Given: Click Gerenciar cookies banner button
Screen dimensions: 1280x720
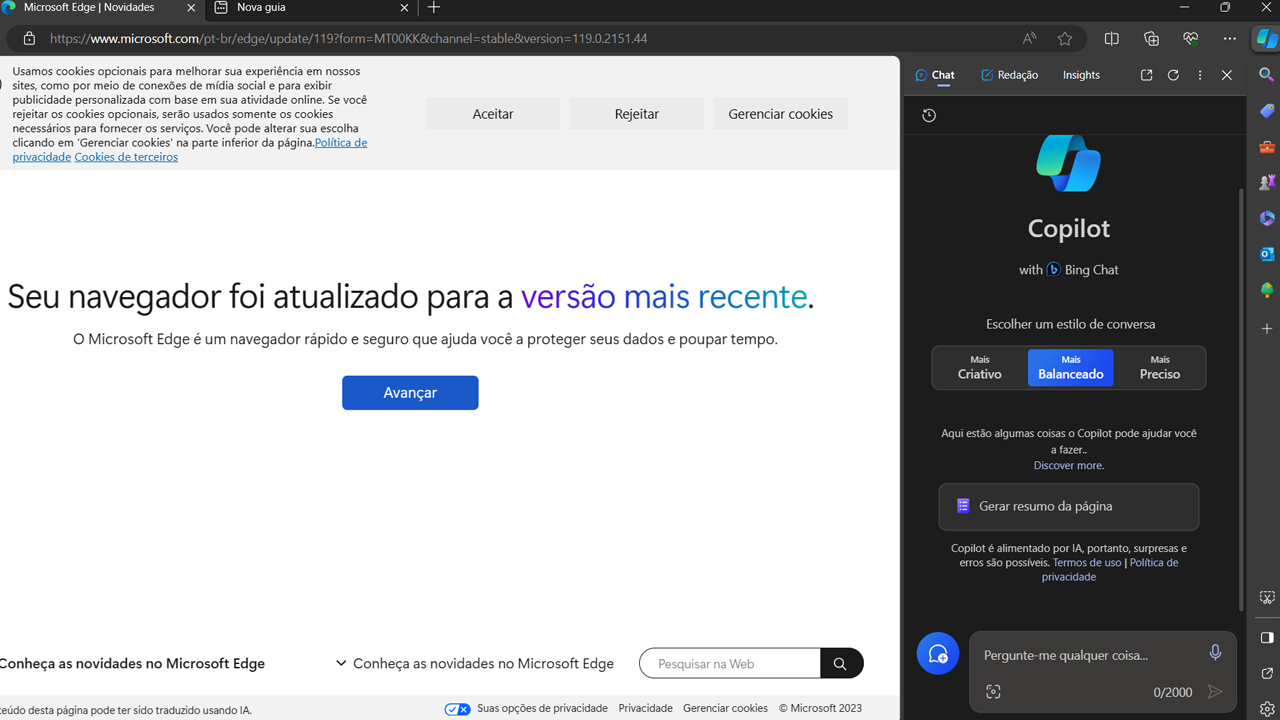Looking at the screenshot, I should tap(781, 114).
